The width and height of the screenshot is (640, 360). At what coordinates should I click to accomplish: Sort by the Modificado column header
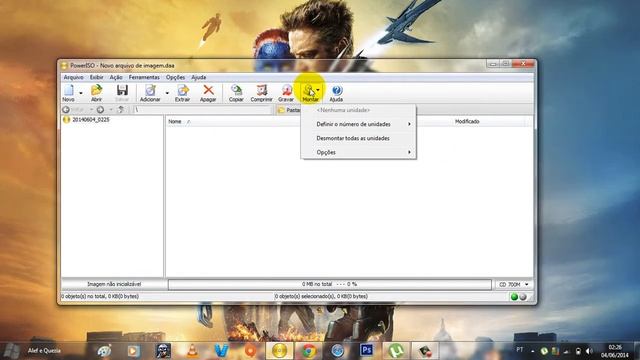click(x=467, y=122)
